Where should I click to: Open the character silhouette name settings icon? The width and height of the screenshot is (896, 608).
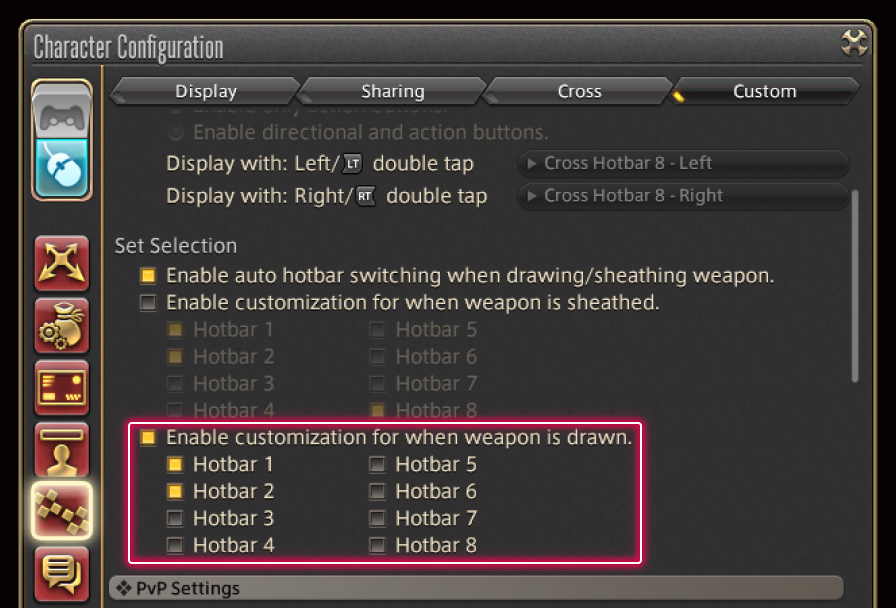tap(62, 450)
